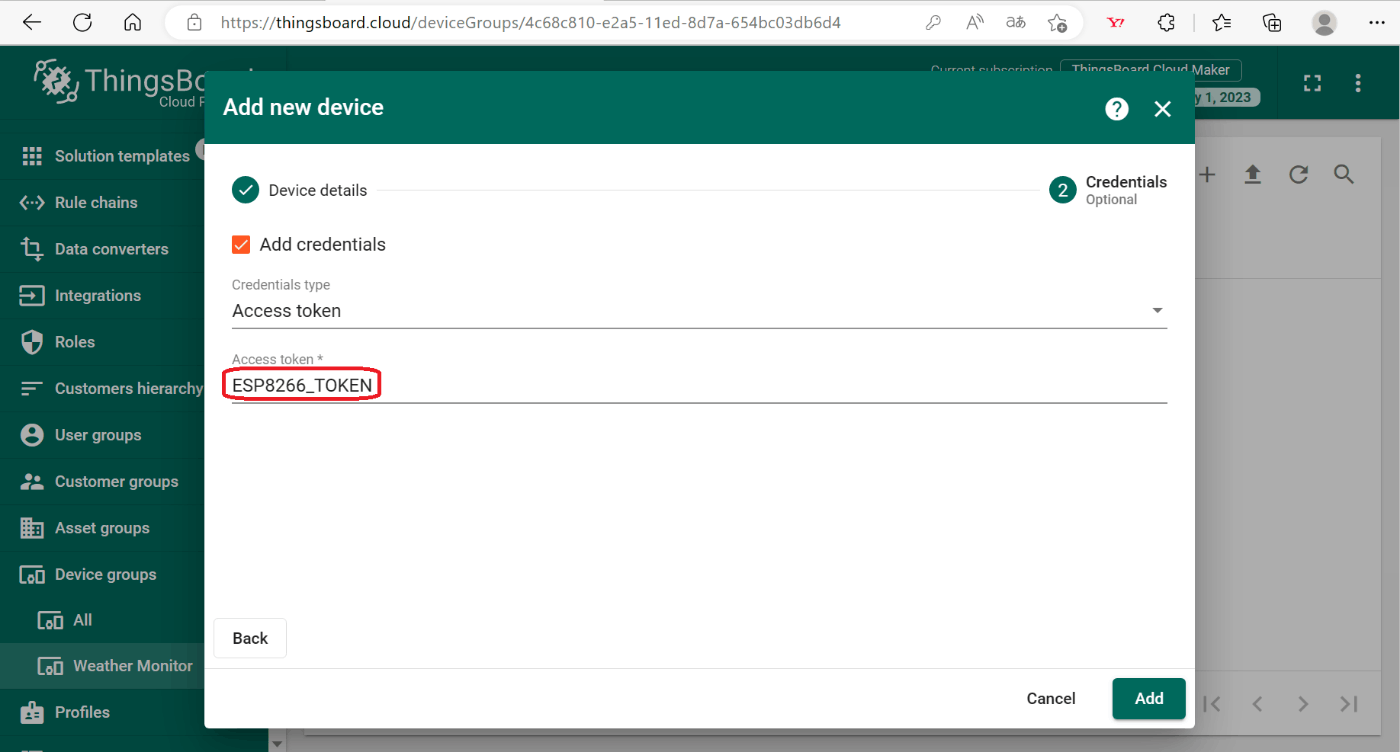The height and width of the screenshot is (752, 1400).
Task: Open Solution templates in the sidebar
Action: 102,156
